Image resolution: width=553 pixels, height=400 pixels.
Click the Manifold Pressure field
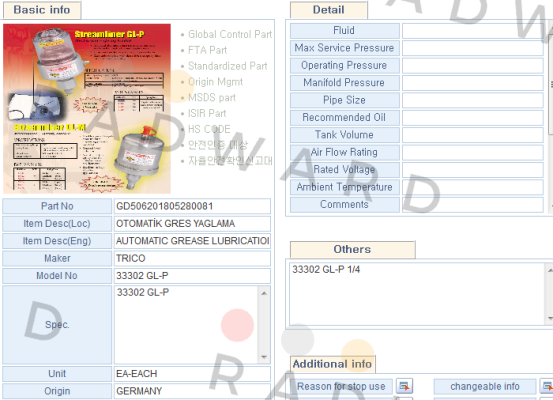pyautogui.click(x=473, y=83)
